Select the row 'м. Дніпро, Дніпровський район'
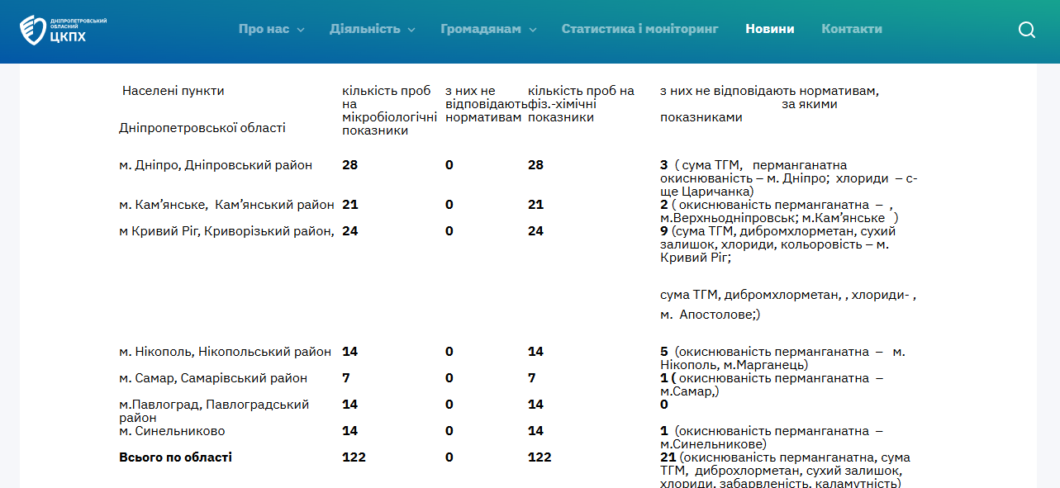Screen dimensions: 1060x488 (x=216, y=165)
